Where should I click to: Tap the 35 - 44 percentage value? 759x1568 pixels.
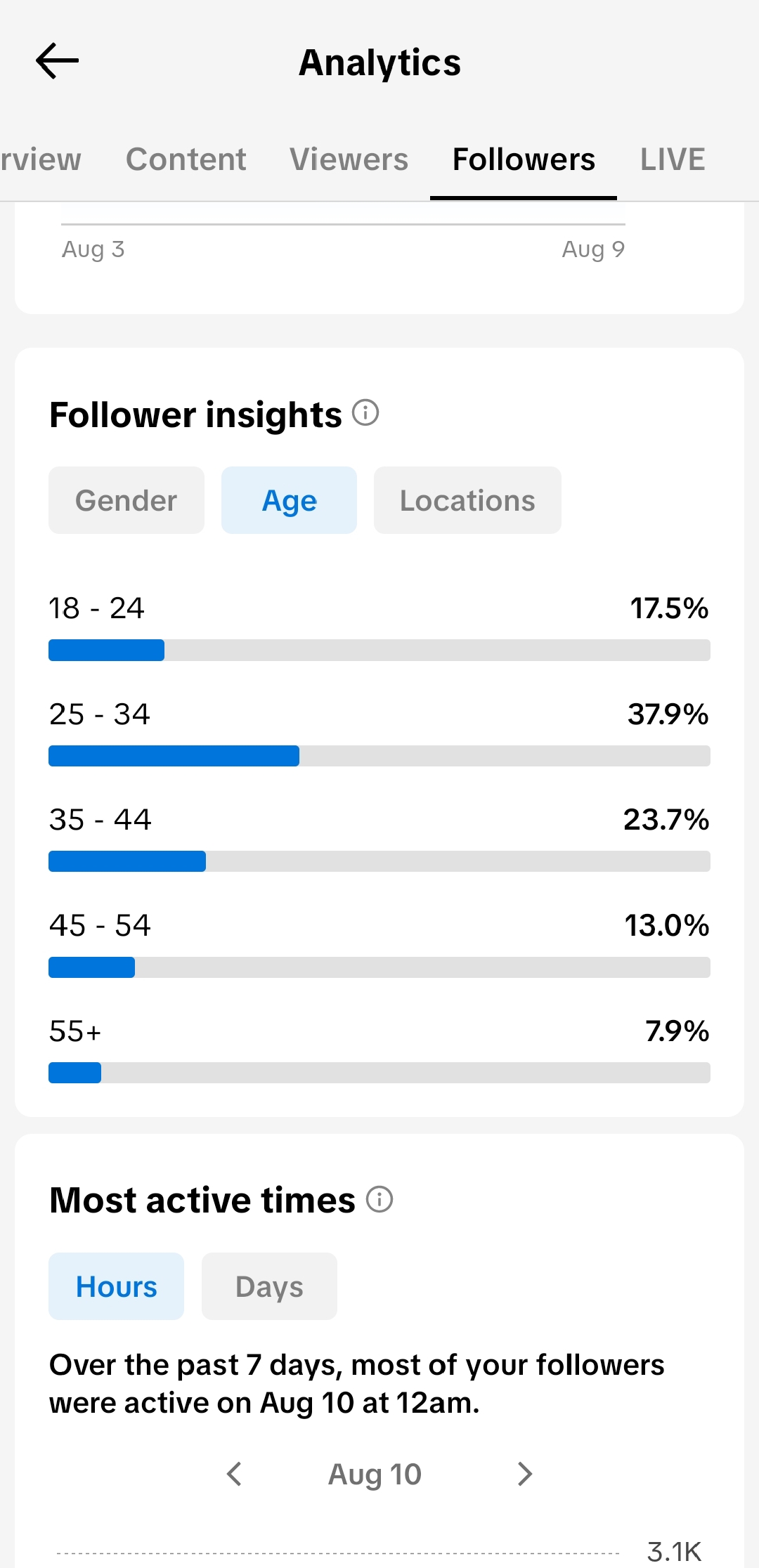point(666,819)
